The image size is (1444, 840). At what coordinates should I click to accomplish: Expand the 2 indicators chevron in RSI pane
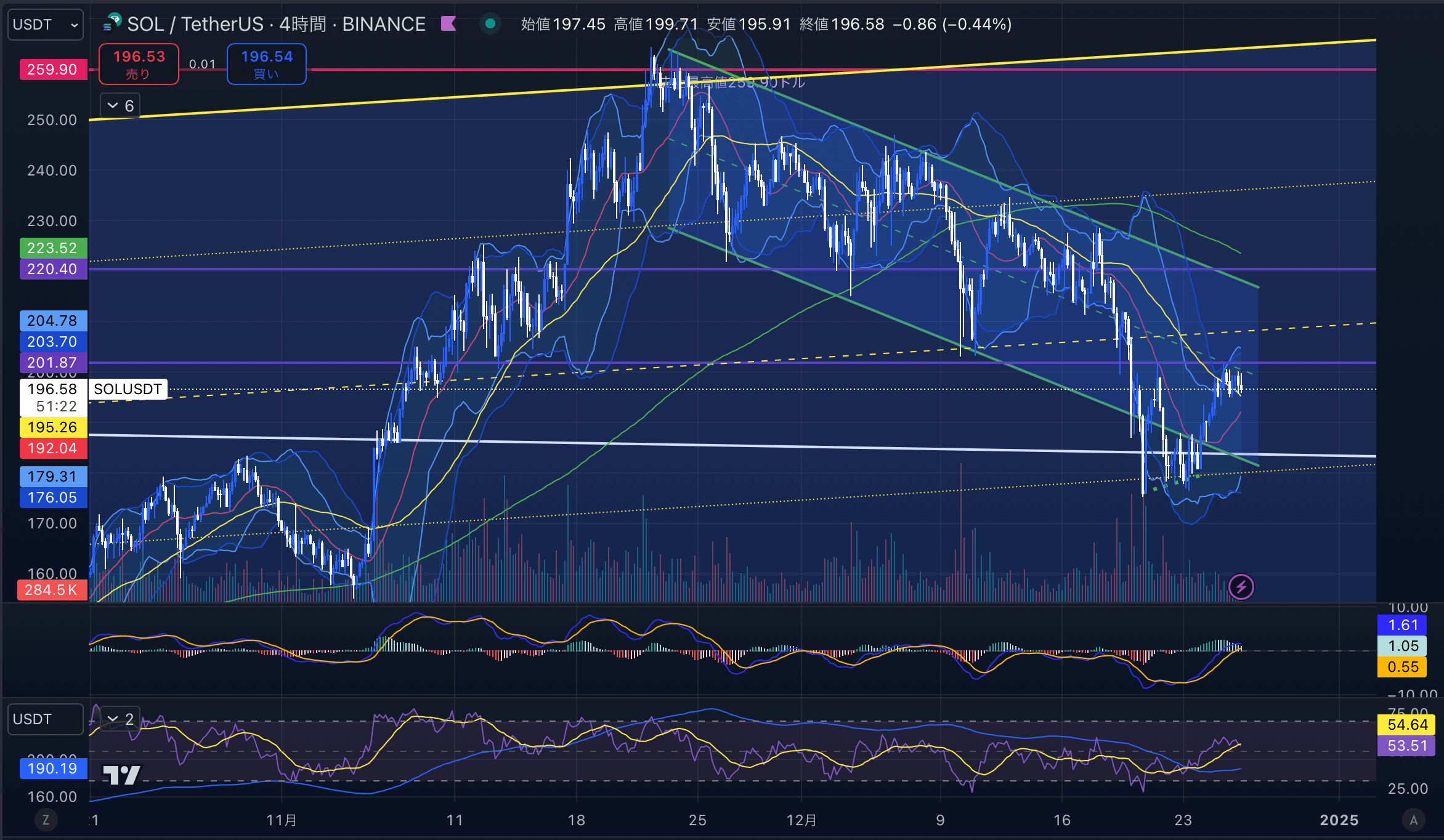[x=120, y=719]
